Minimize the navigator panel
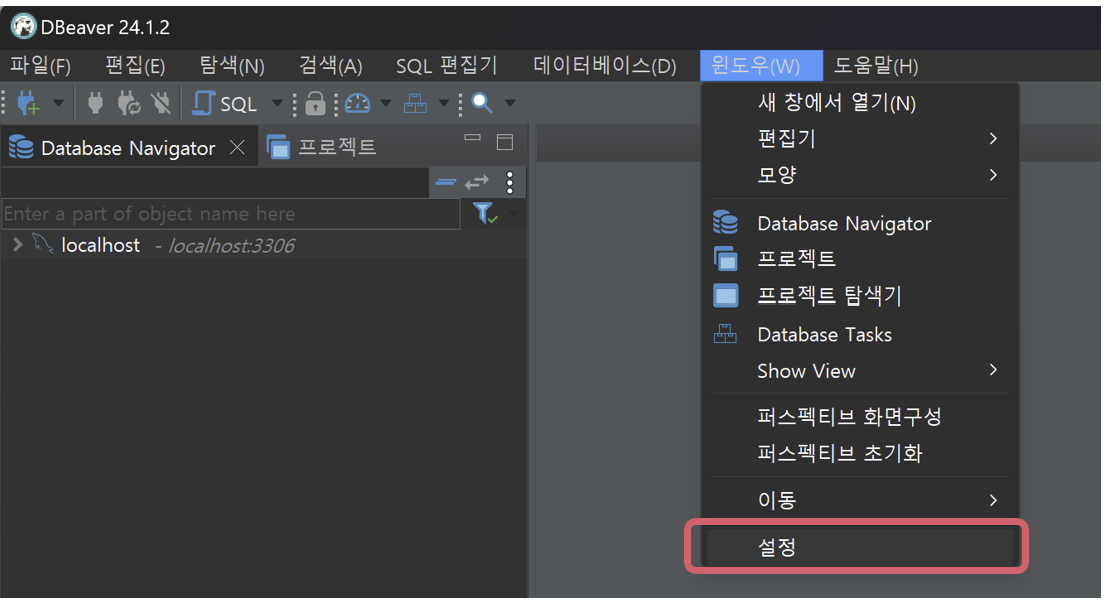This screenshot has height=606, width=1106. coord(472,138)
